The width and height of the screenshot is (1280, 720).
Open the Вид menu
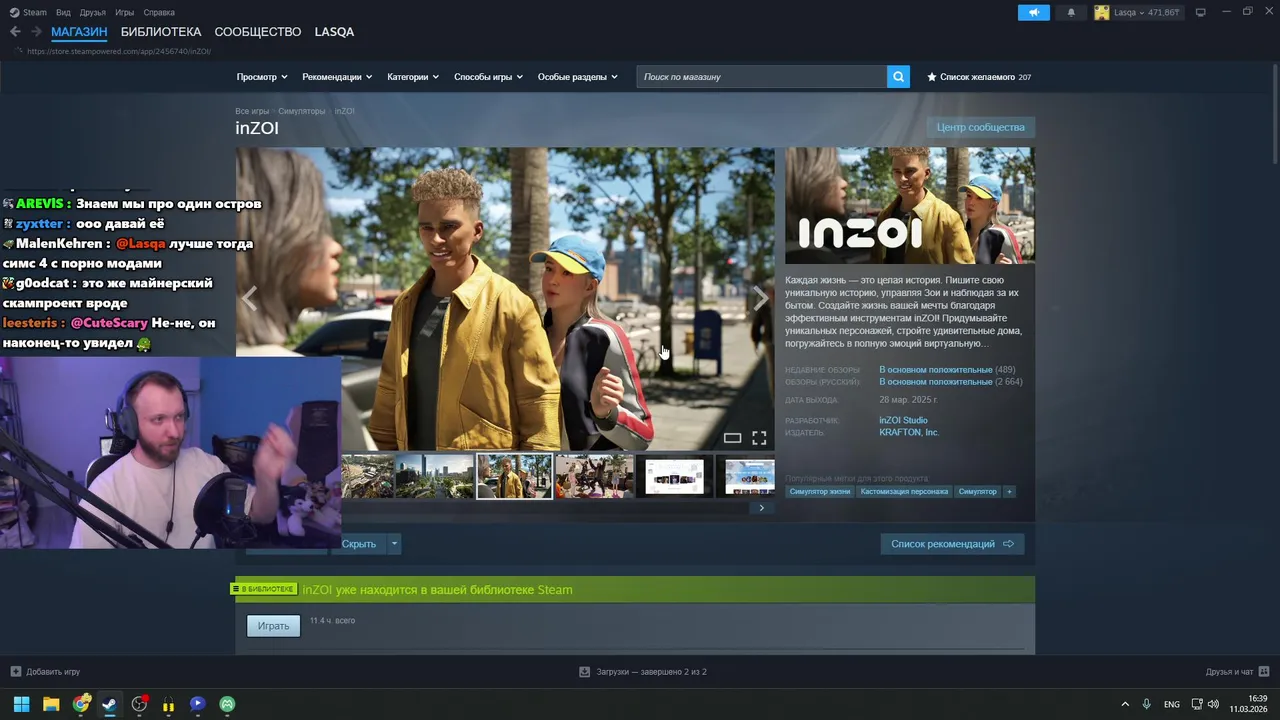(x=63, y=12)
